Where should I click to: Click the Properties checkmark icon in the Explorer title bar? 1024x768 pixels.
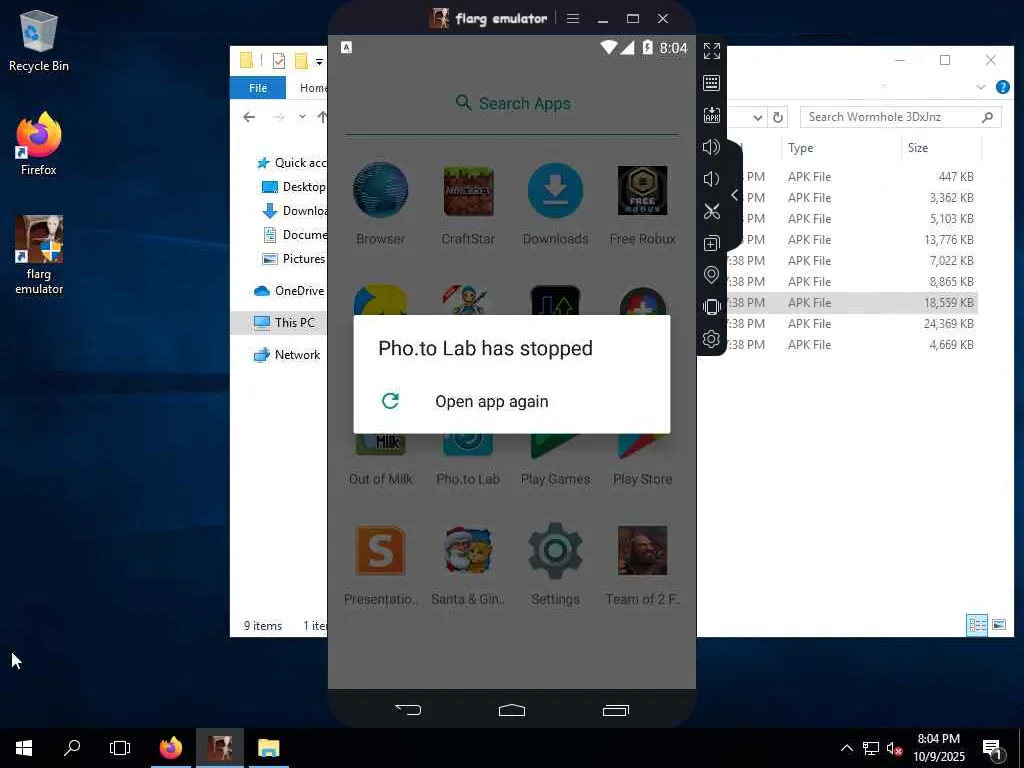pyautogui.click(x=279, y=61)
